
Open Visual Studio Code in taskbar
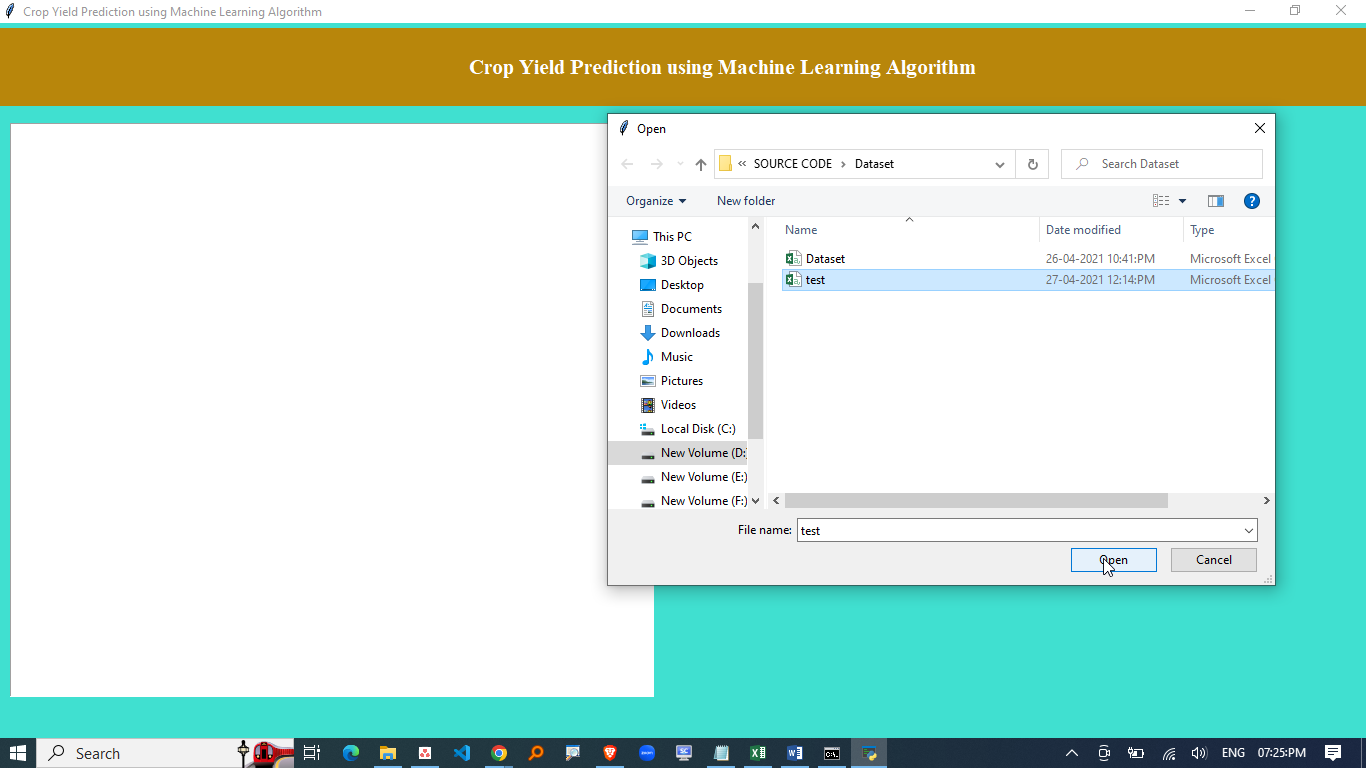click(x=461, y=753)
